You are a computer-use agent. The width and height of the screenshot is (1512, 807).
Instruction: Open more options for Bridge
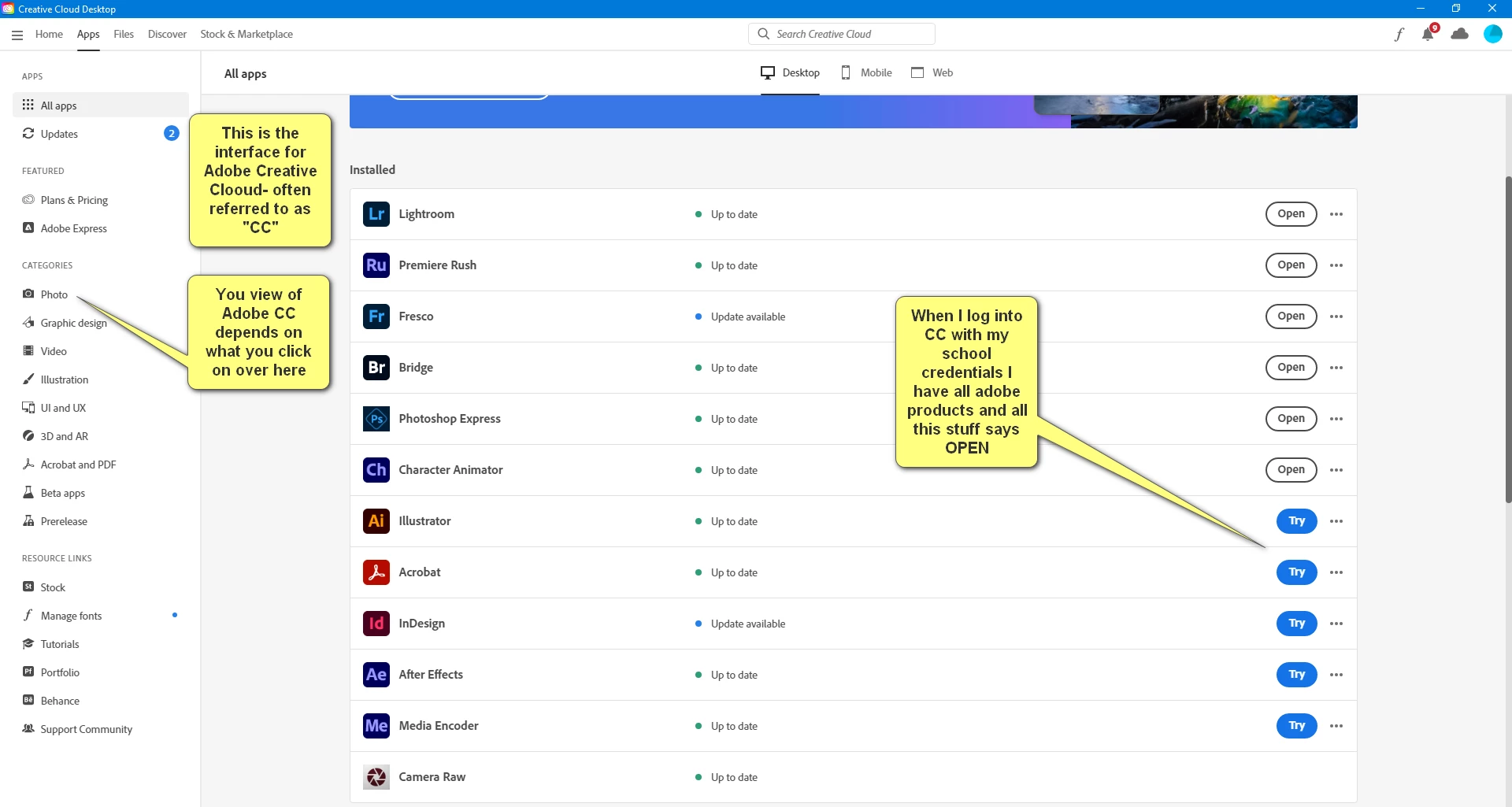[x=1336, y=368]
